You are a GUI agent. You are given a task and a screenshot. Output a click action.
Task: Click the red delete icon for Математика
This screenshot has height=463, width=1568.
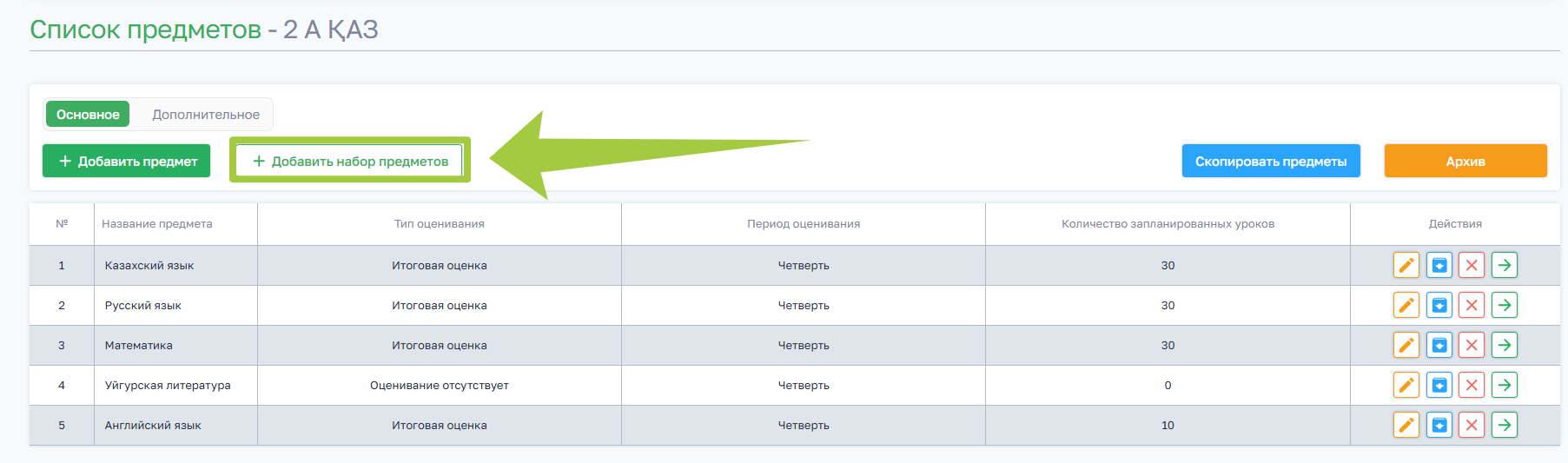1472,345
